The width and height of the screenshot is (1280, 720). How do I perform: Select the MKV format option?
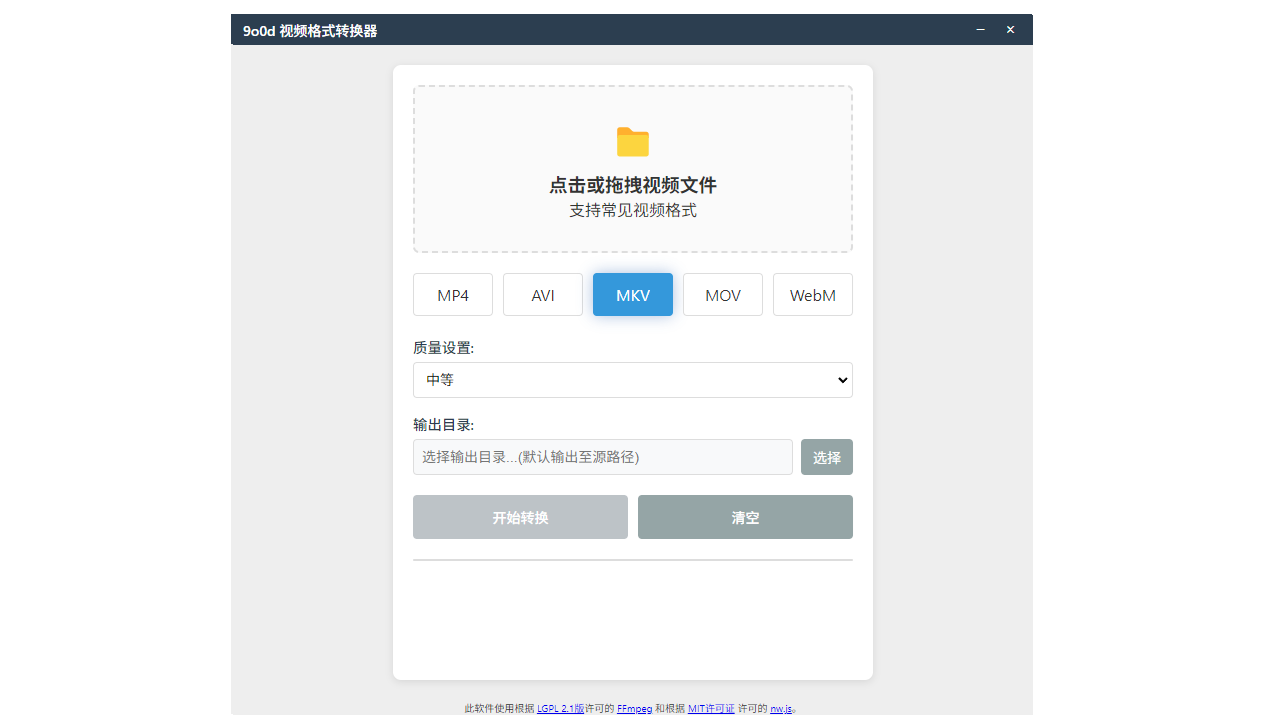[632, 294]
